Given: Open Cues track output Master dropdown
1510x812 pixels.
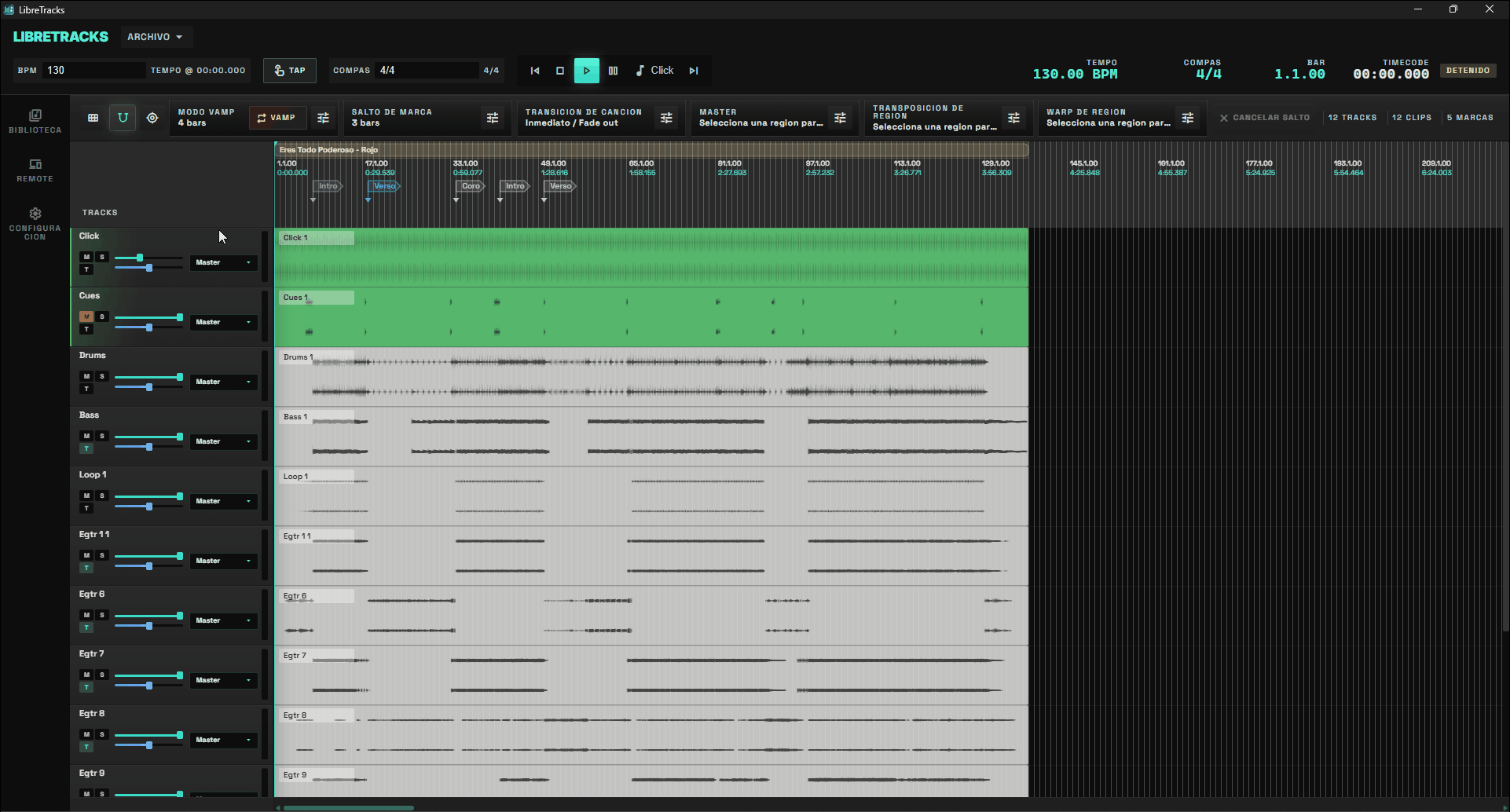Looking at the screenshot, I should pyautogui.click(x=223, y=322).
